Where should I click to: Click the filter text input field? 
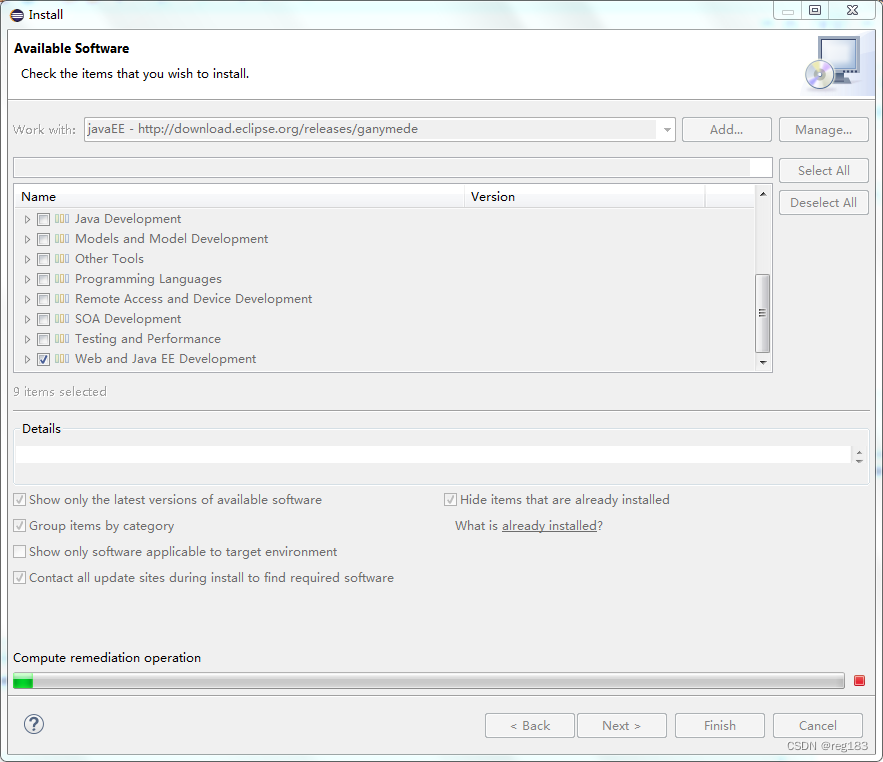point(393,168)
